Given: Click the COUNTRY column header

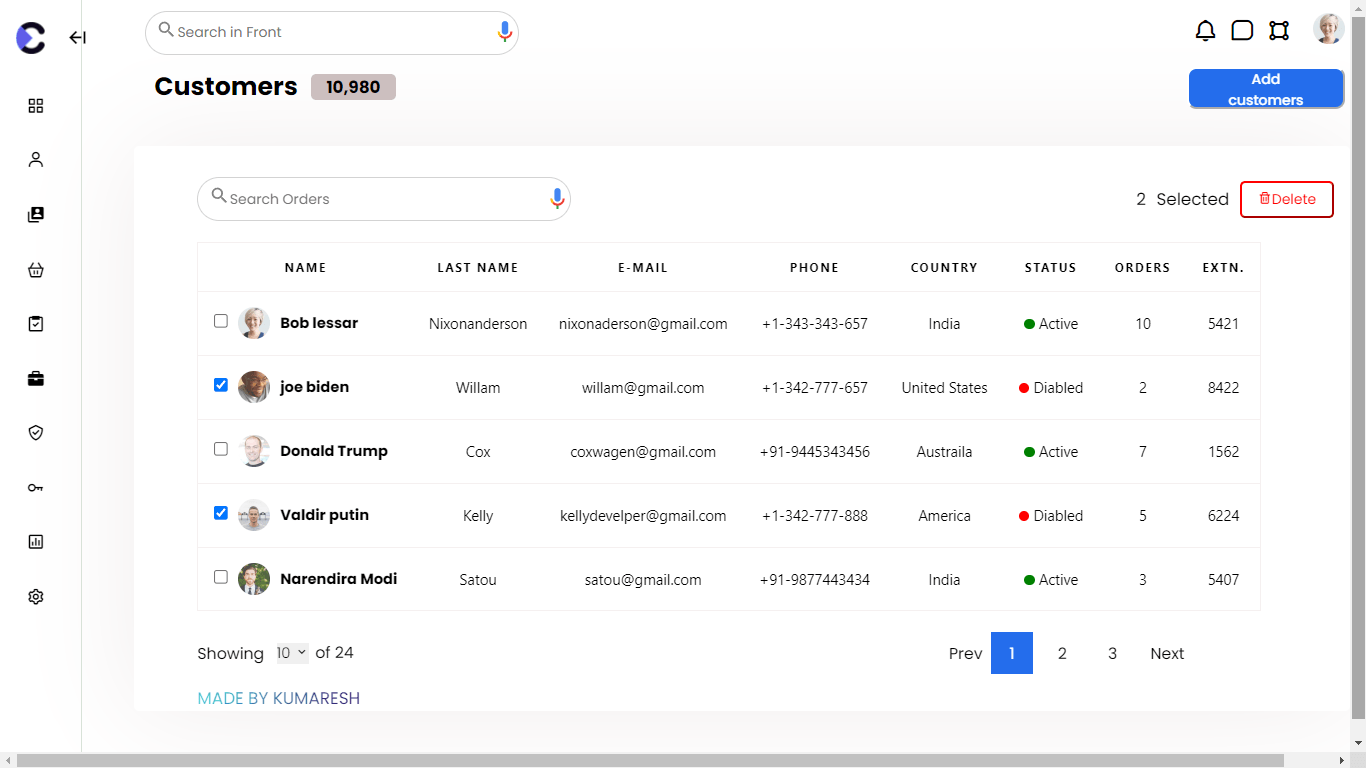Looking at the screenshot, I should click(x=944, y=268).
